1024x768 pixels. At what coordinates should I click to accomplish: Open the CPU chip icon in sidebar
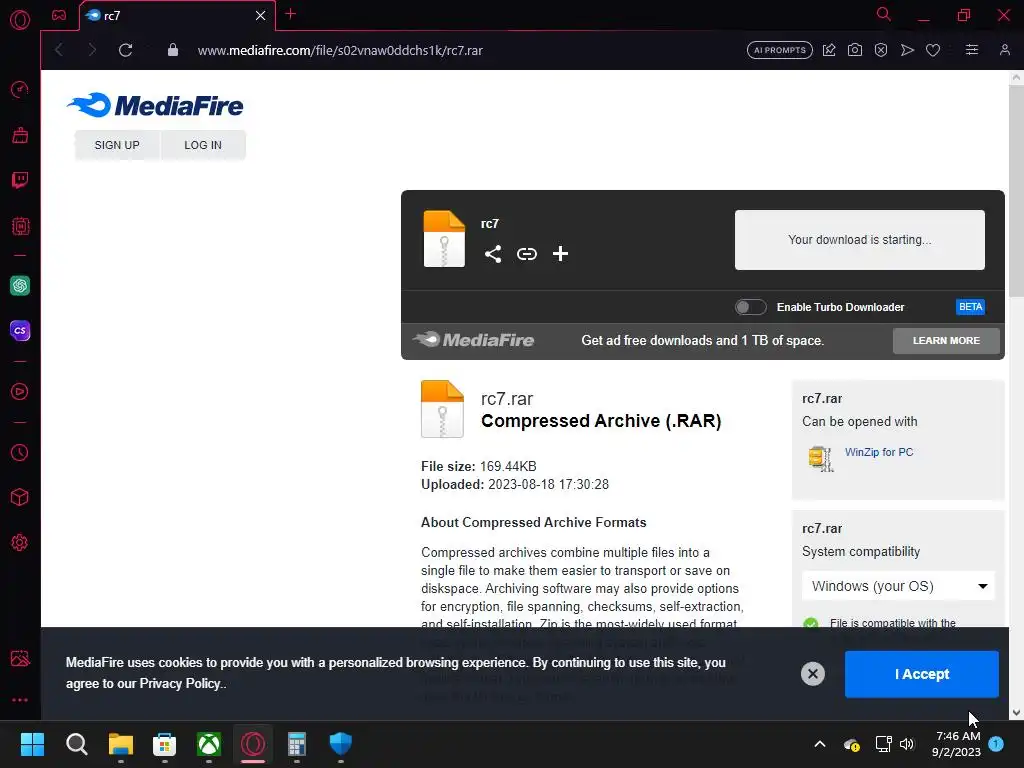20,227
